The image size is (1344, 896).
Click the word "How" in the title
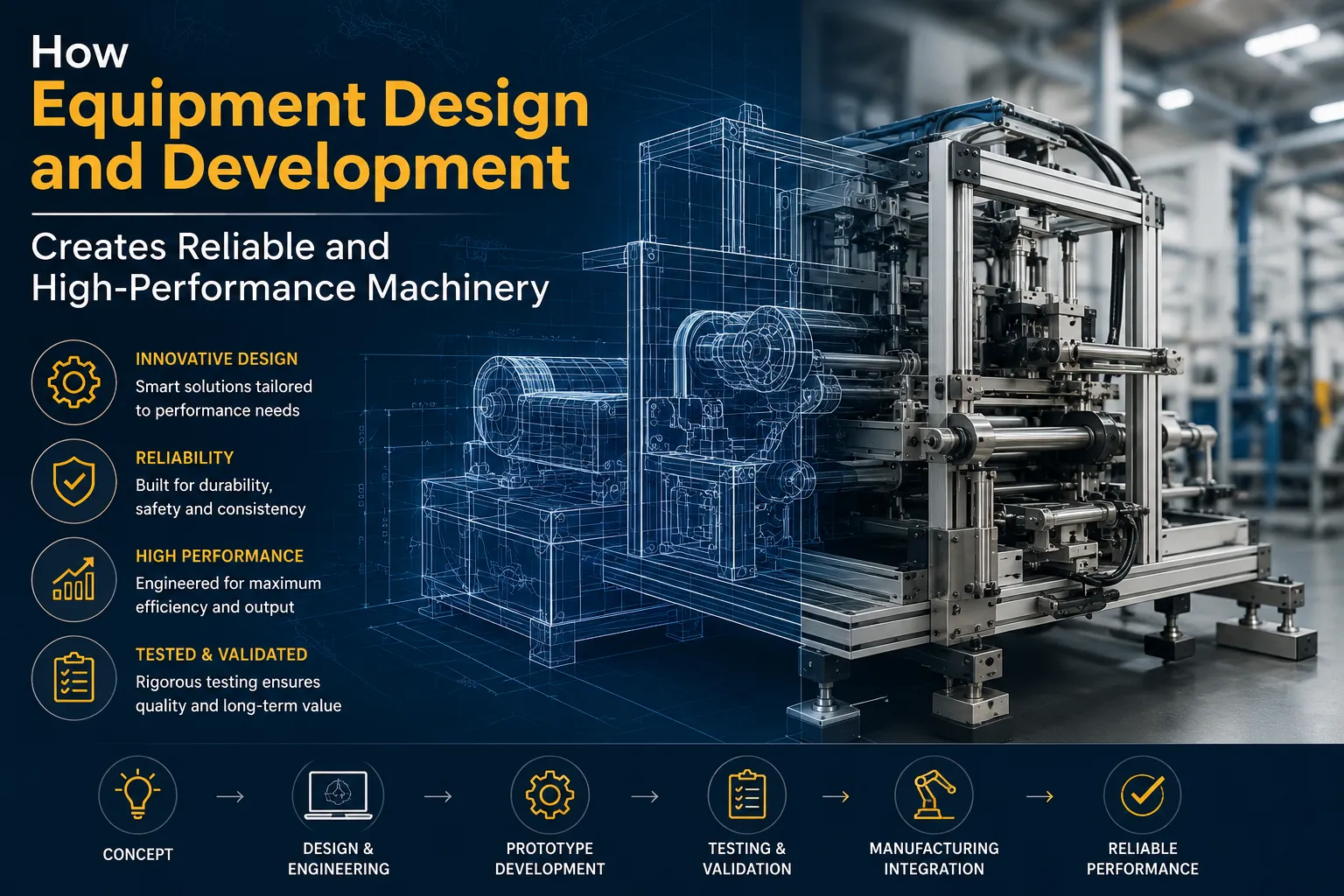click(x=80, y=52)
